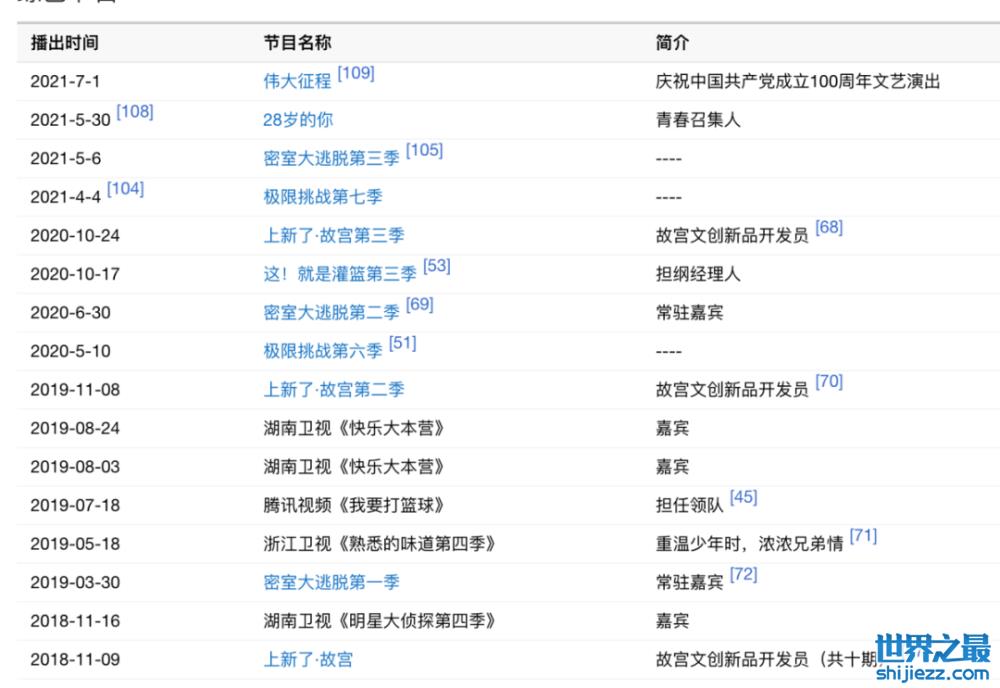Click 上新了·故宫第三季 link
Image resolution: width=1000 pixels, height=688 pixels.
coord(333,236)
